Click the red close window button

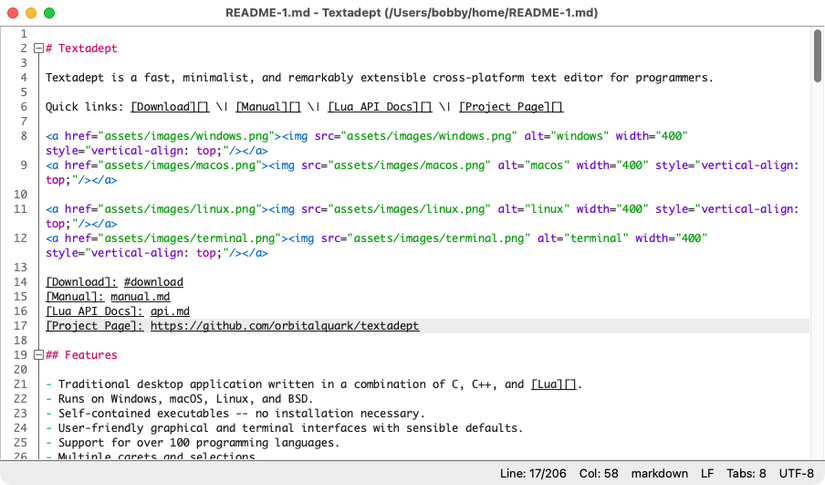[x=13, y=13]
